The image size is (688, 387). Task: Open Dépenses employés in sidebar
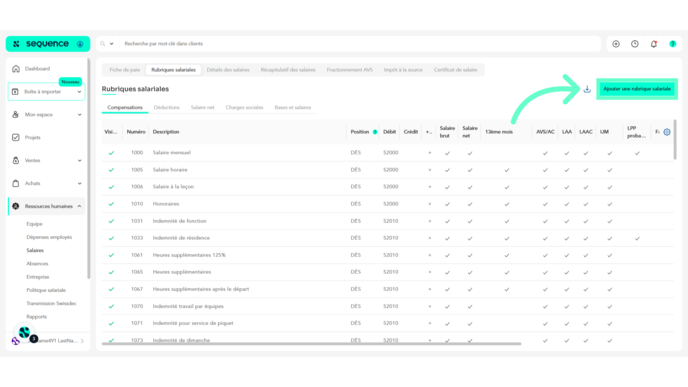(49, 237)
